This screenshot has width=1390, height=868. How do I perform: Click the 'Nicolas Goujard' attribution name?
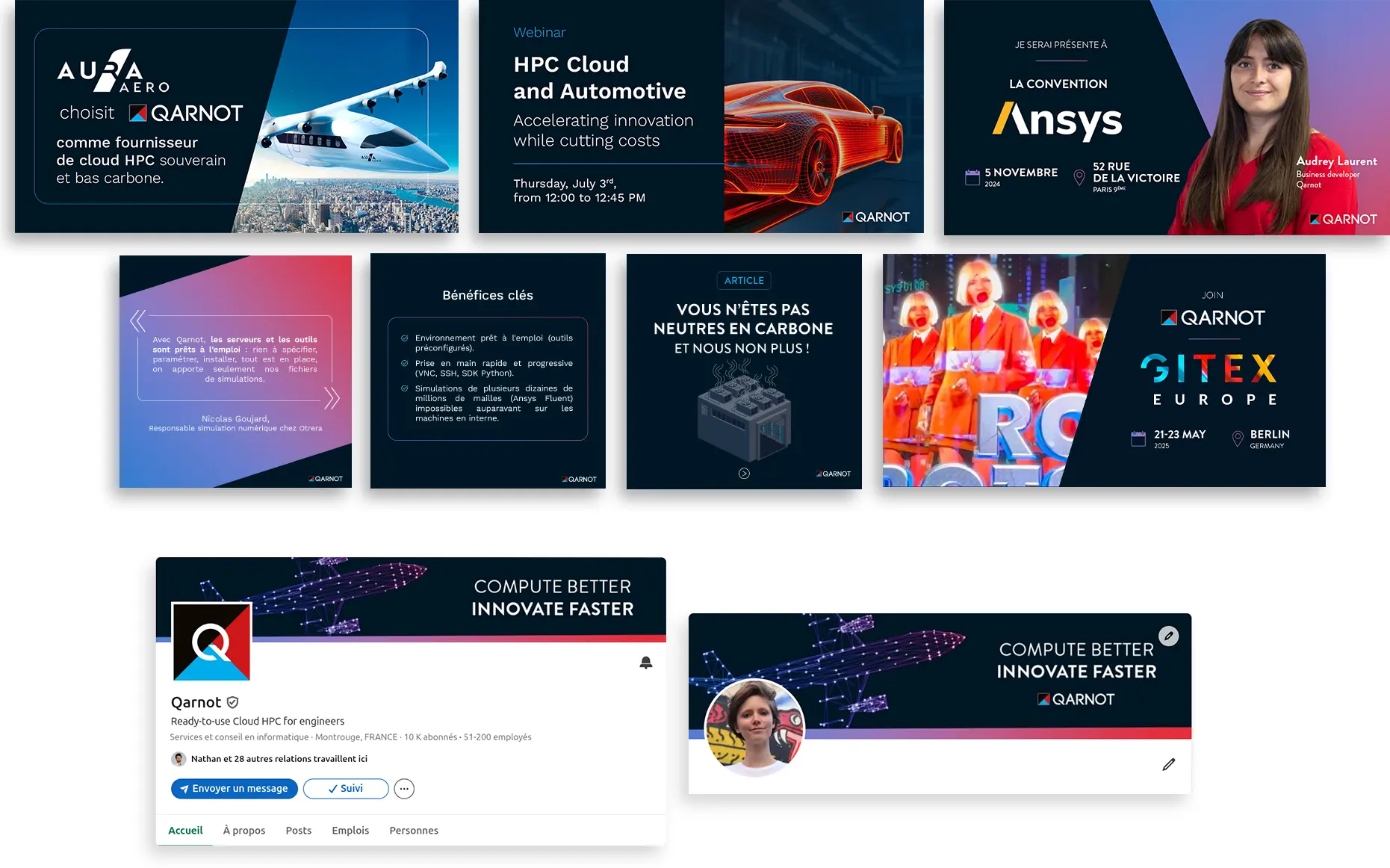(235, 419)
